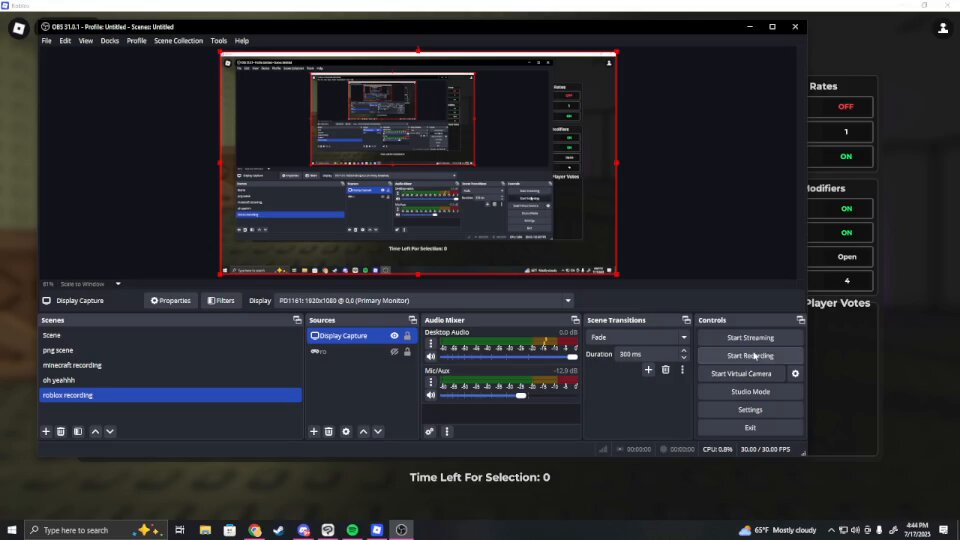This screenshot has height=540, width=960.
Task: Pop out the Audio Mixer dock icon
Action: pos(575,320)
